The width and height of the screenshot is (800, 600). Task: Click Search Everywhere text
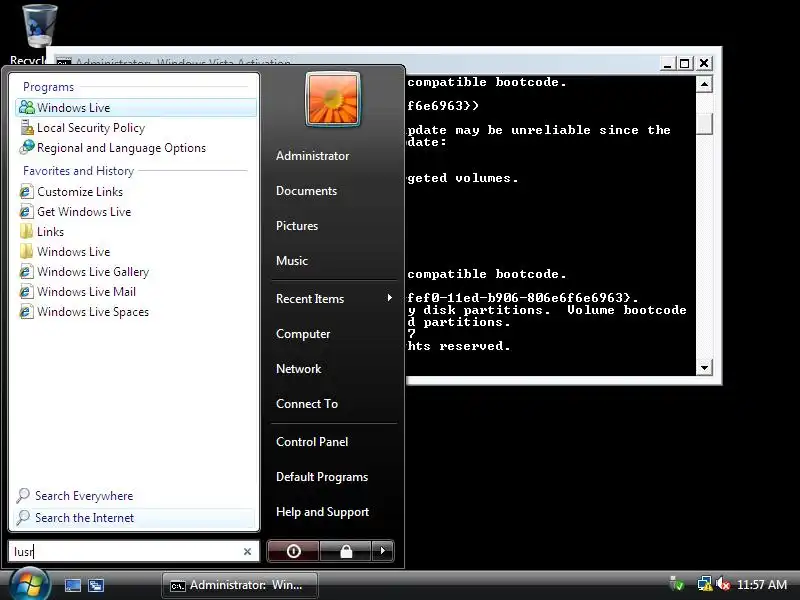[x=84, y=495]
